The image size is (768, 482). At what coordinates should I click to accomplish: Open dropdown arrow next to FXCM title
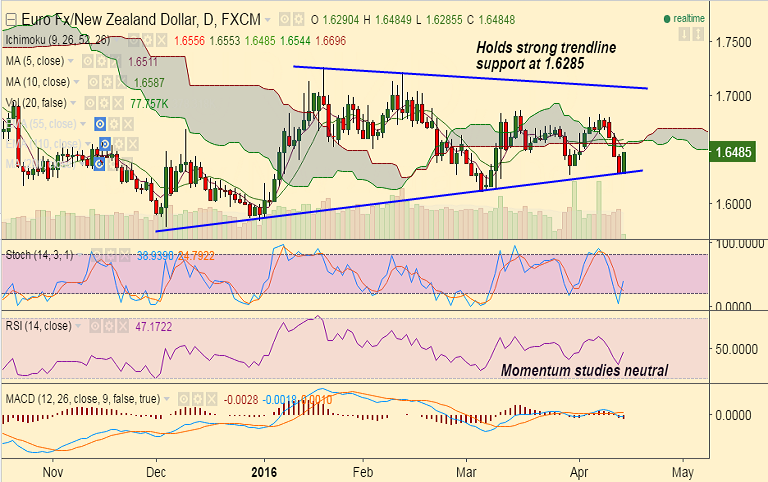(x=268, y=20)
